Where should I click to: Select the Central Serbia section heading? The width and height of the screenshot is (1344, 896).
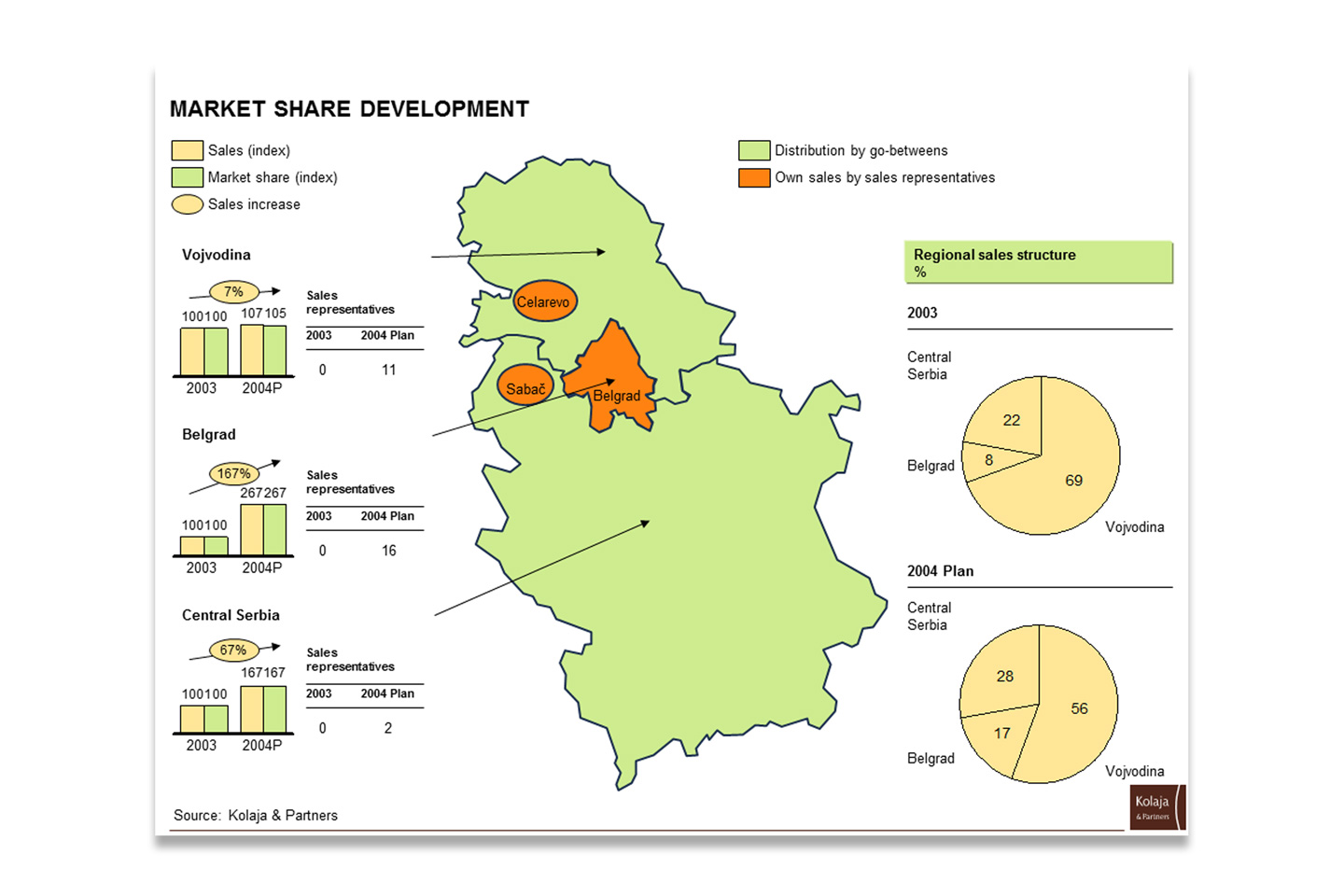click(x=231, y=615)
